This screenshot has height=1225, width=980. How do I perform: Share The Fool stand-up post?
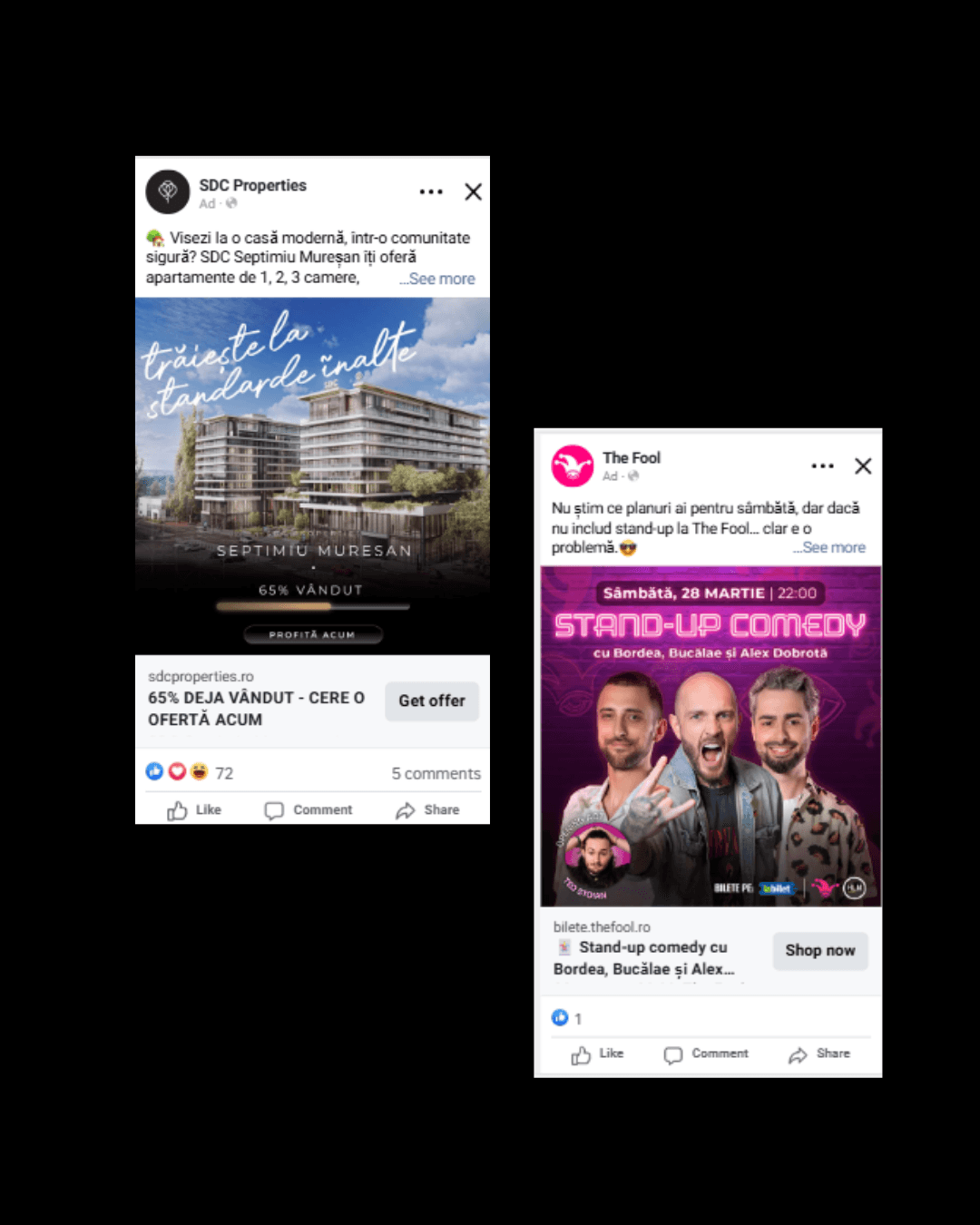tap(819, 1053)
